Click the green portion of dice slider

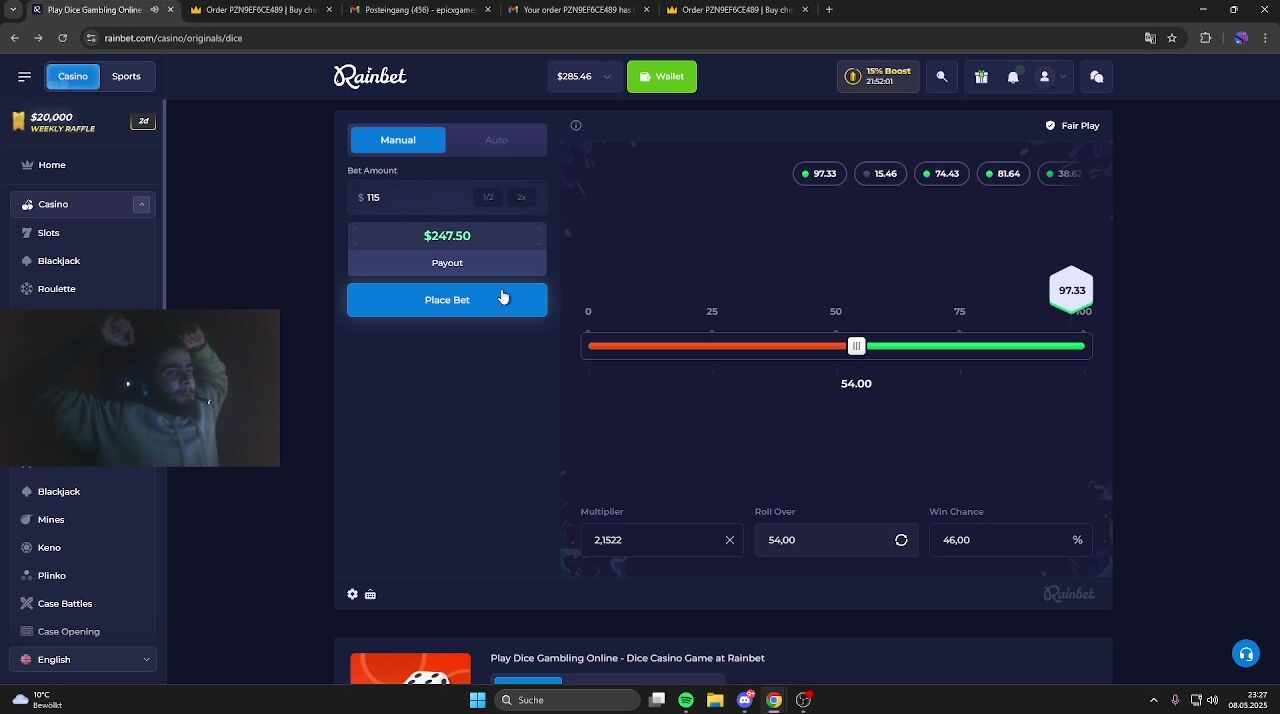pyautogui.click(x=975, y=346)
